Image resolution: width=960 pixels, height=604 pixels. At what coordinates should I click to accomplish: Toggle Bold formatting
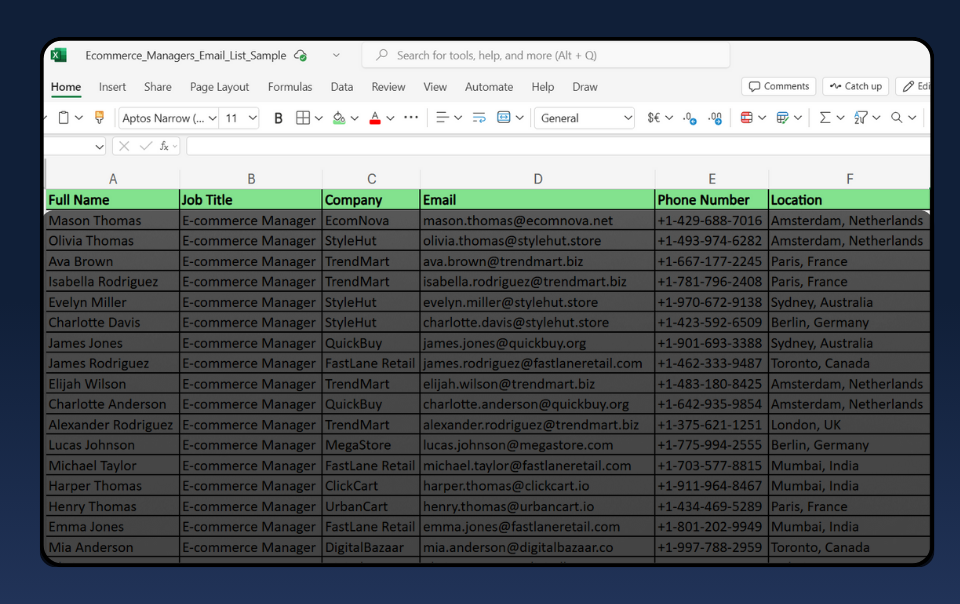[x=278, y=118]
